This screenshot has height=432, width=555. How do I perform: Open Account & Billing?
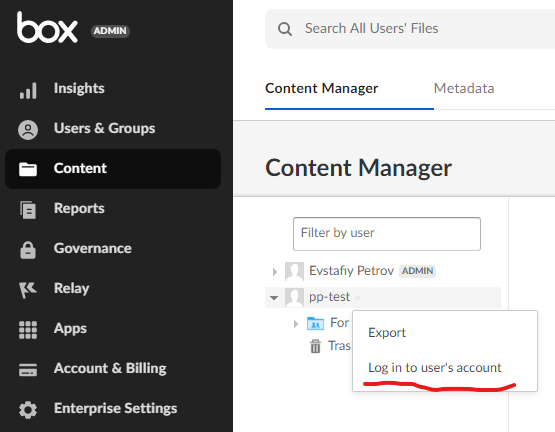[x=110, y=368]
